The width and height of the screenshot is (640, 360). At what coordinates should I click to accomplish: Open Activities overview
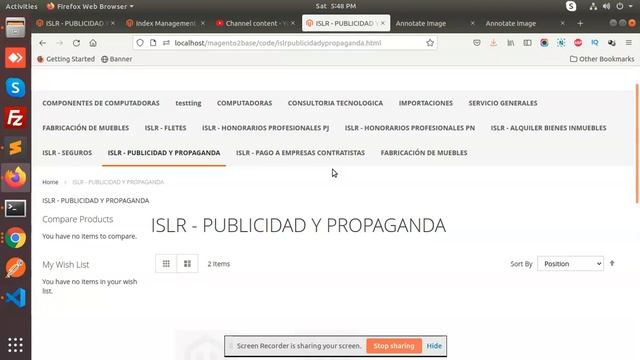pos(21,6)
